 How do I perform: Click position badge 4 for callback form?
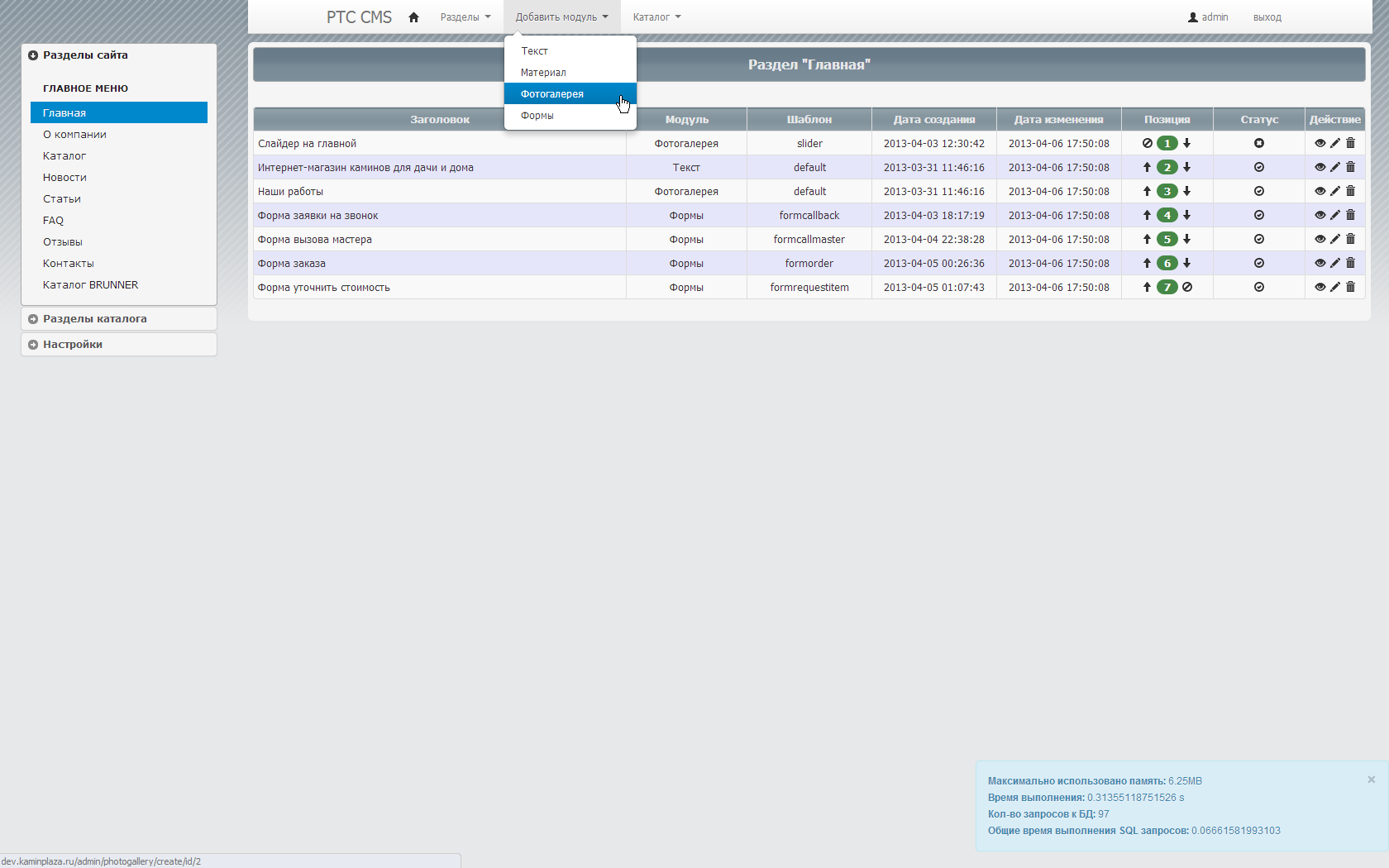pos(1167,215)
